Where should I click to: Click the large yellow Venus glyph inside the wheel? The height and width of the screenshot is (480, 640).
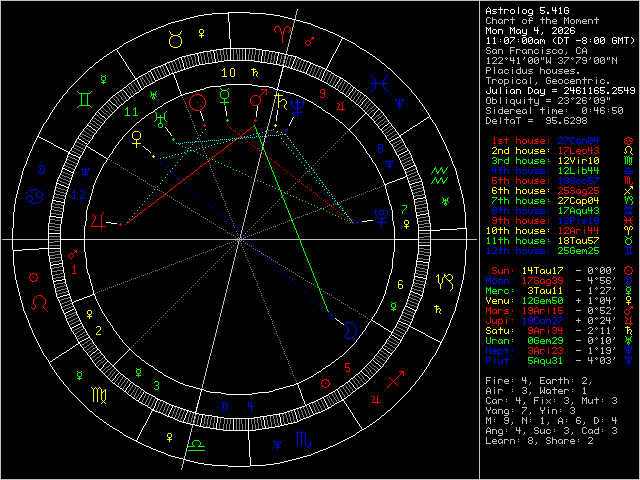pos(137,139)
